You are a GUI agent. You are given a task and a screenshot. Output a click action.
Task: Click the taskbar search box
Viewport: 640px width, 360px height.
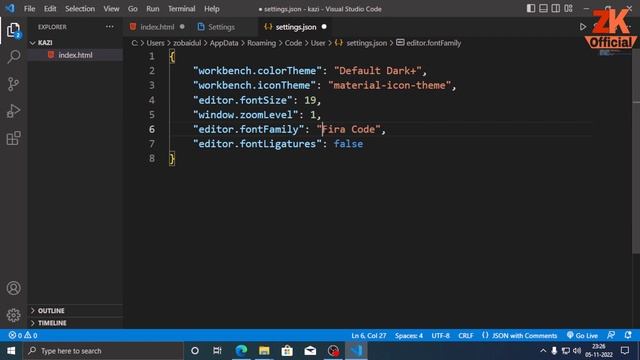click(x=103, y=351)
